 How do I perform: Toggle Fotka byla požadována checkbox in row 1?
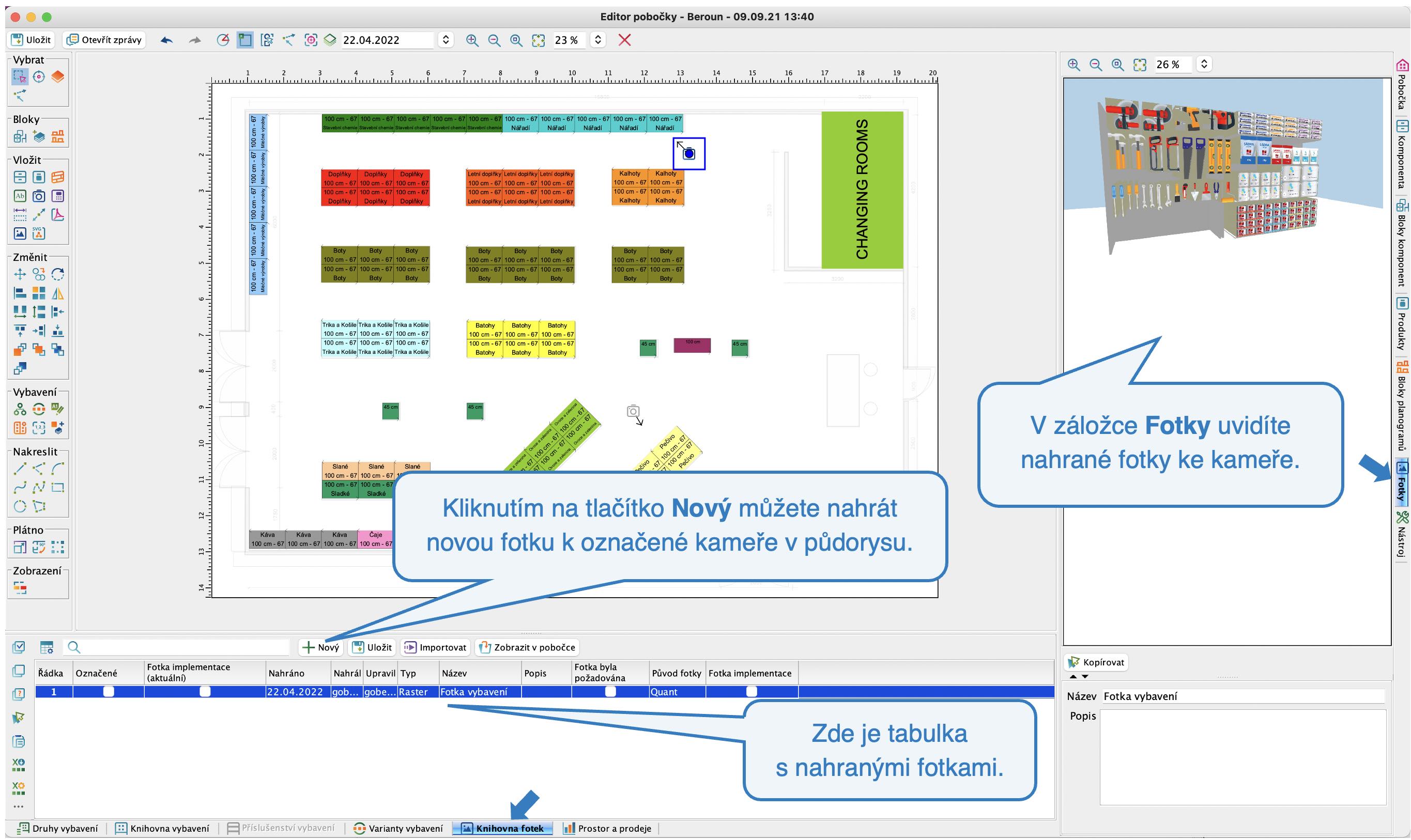[610, 692]
